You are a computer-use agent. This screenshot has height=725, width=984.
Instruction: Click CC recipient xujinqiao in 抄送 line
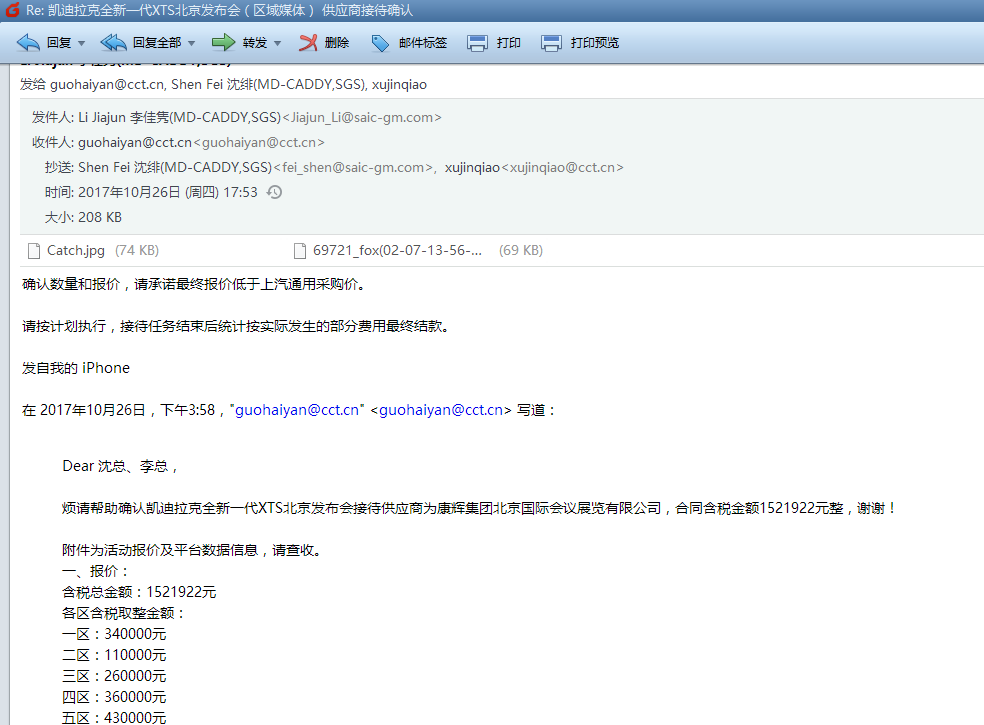472,167
